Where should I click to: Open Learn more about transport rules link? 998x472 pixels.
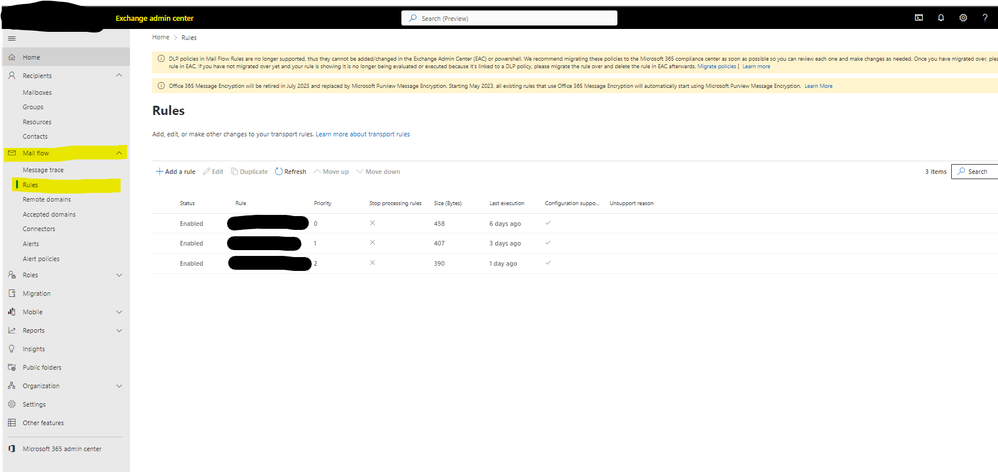(x=363, y=135)
